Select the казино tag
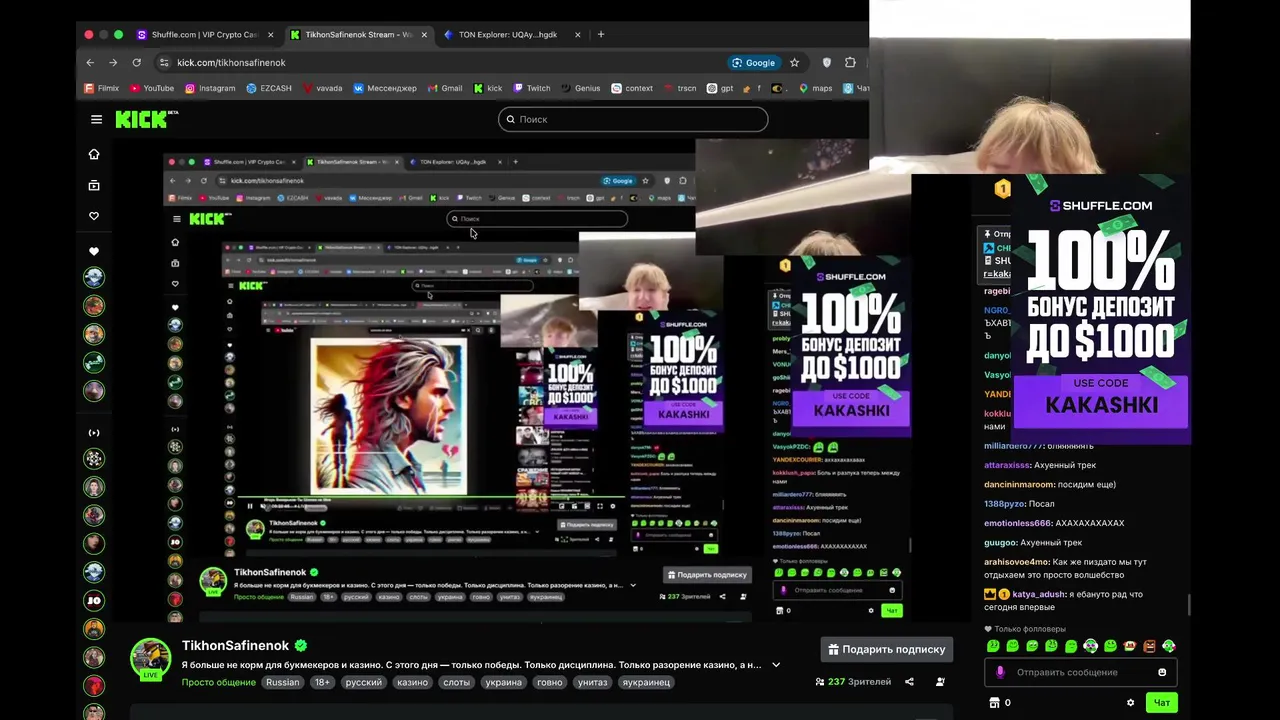1280x720 pixels. 412,682
